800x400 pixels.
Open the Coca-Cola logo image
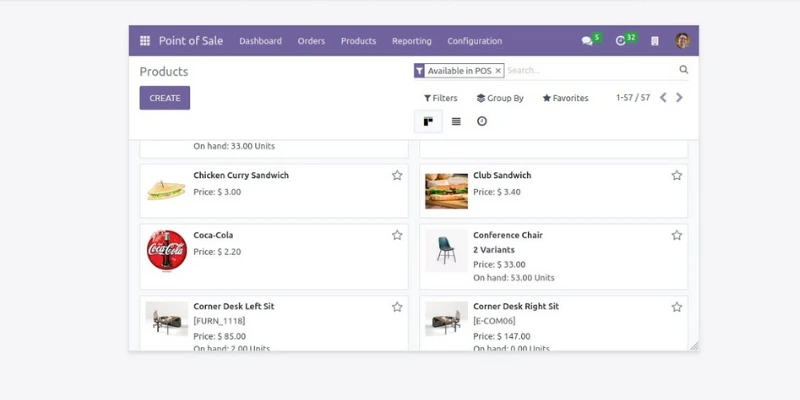tap(166, 251)
